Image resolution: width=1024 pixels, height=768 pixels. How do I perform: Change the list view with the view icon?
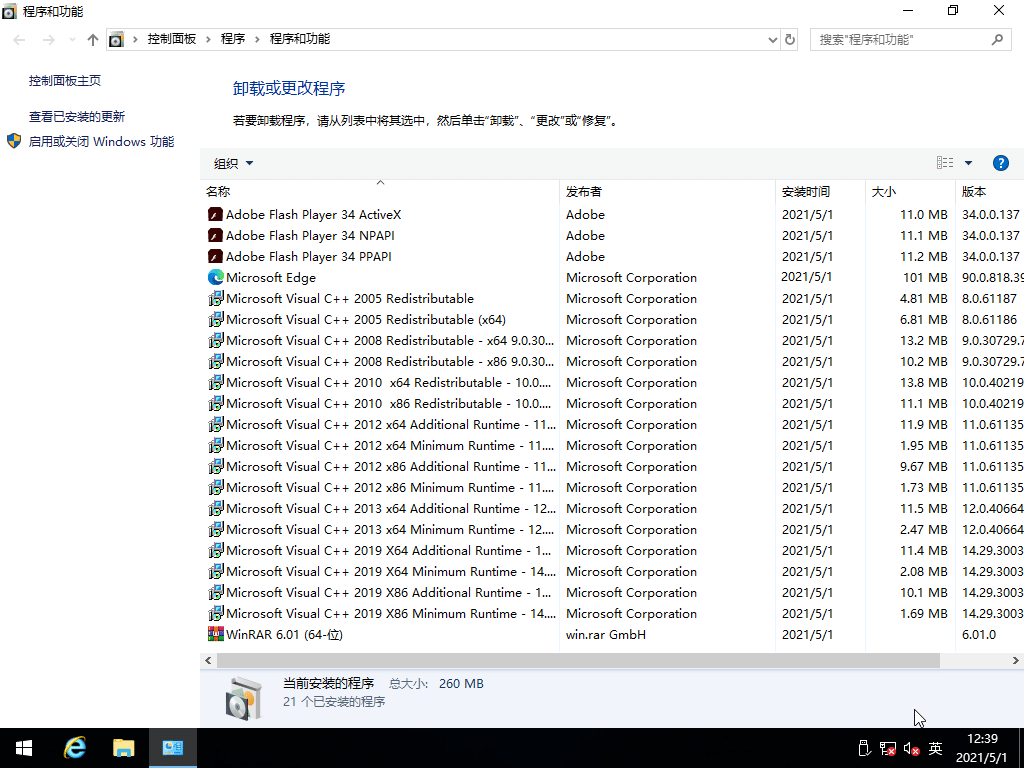pyautogui.click(x=944, y=162)
